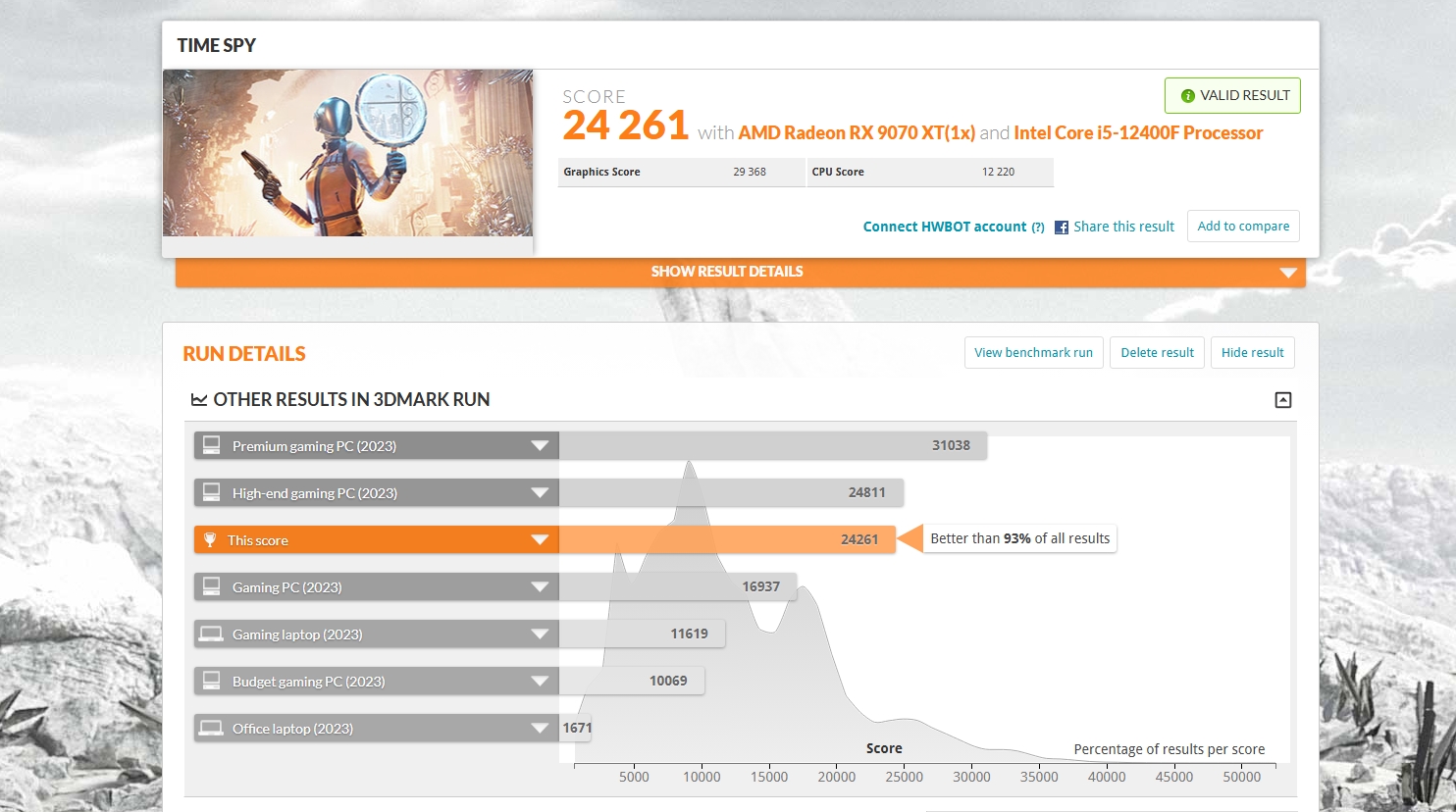The height and width of the screenshot is (812, 1456).
Task: Click the Hide result button
Action: (x=1253, y=353)
